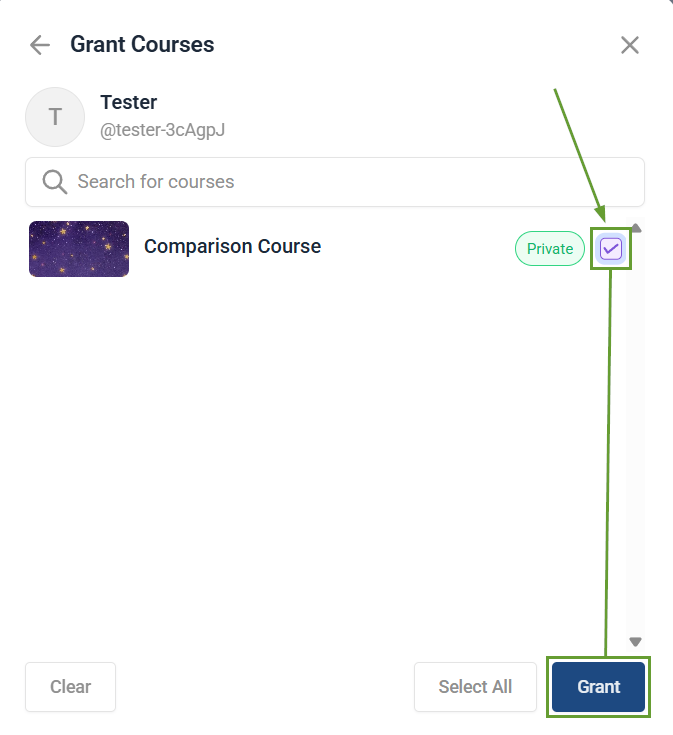
Task: Click the Select All button
Action: 475,687
